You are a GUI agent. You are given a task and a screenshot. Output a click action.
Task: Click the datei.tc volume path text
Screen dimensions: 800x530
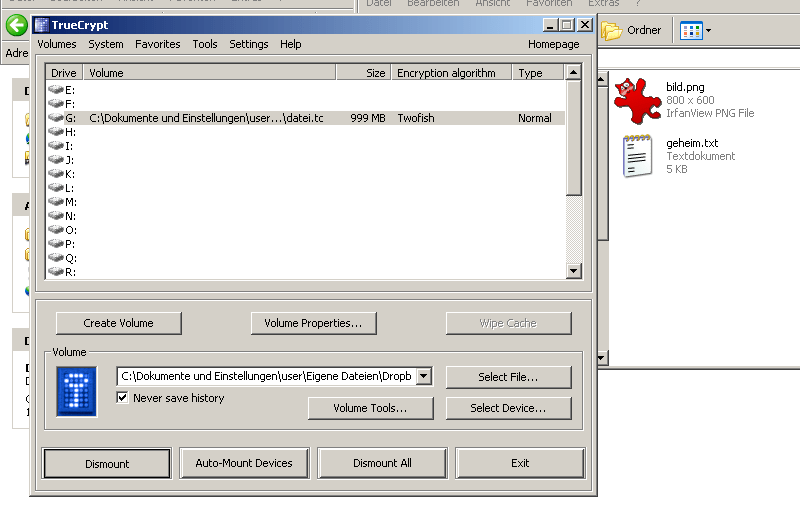(x=206, y=118)
